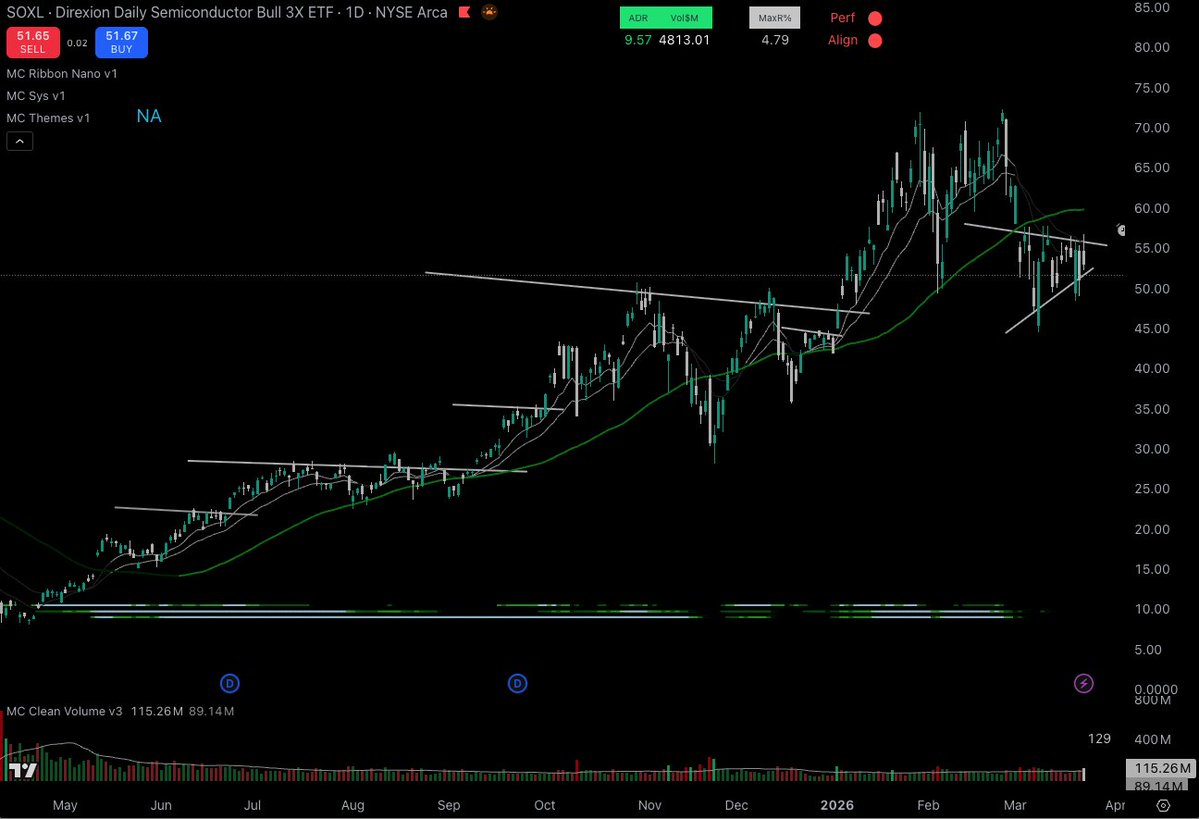
Task: Click the 30.00 price scale label
Action: 1152,449
